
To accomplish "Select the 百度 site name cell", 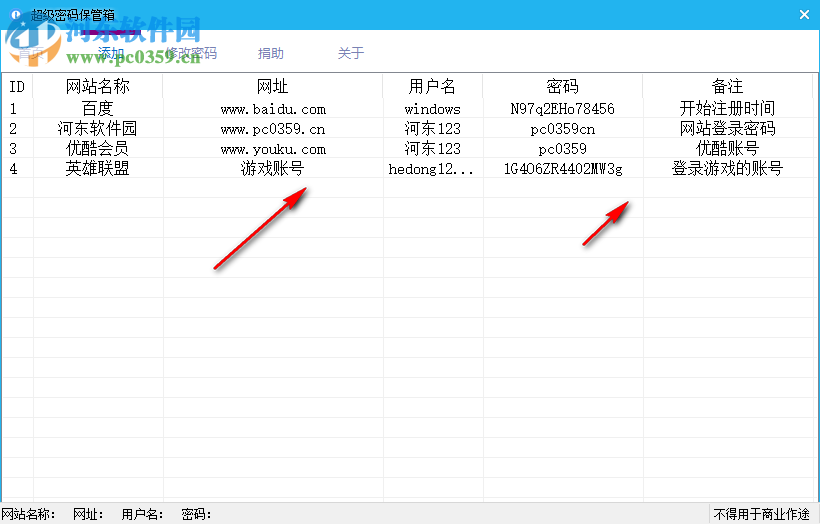I will pyautogui.click(x=98, y=109).
